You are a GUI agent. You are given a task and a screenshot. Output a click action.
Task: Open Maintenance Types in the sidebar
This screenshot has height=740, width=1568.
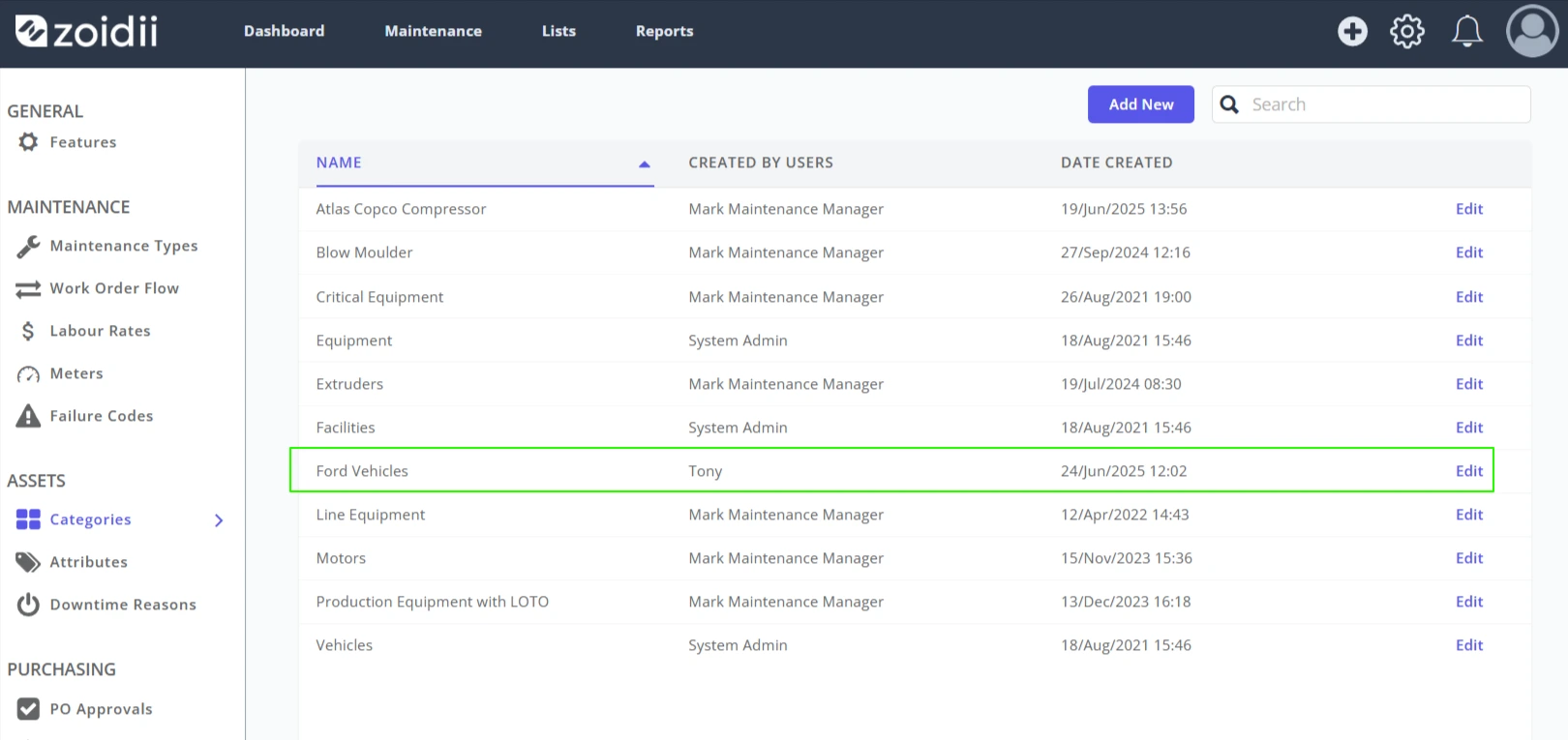tap(124, 246)
